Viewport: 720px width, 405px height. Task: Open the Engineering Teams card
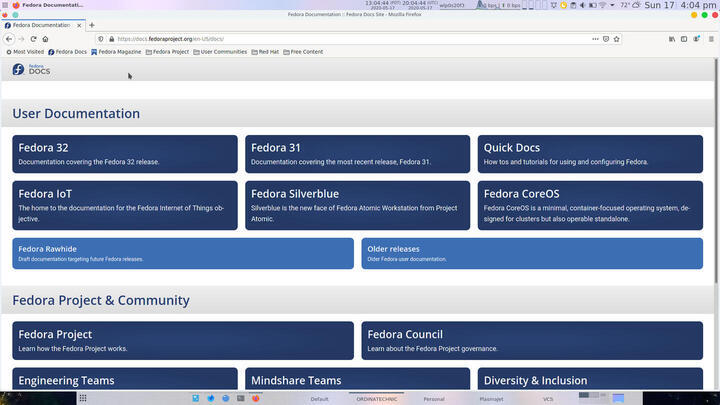125,379
